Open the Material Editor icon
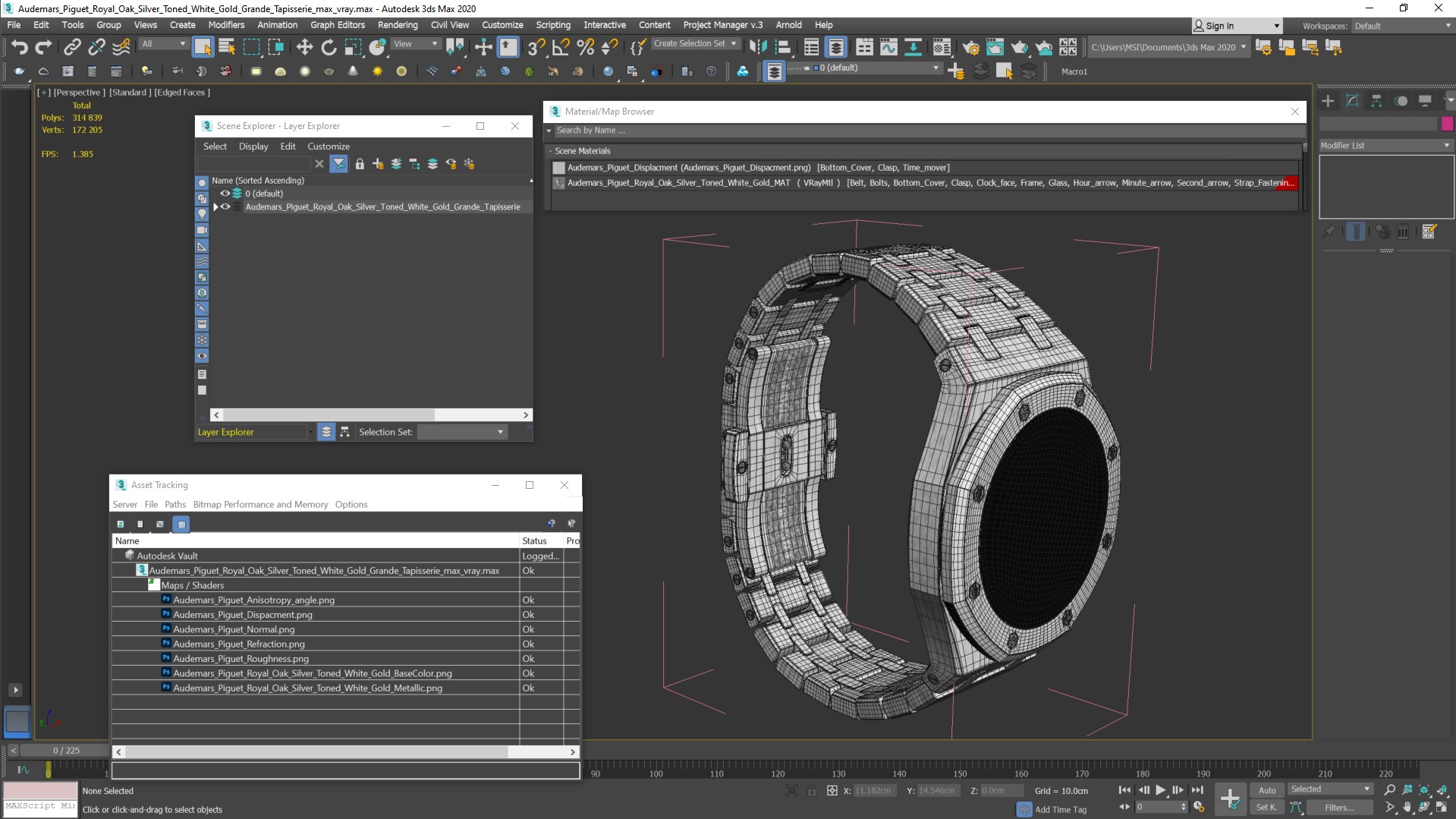 tap(942, 47)
